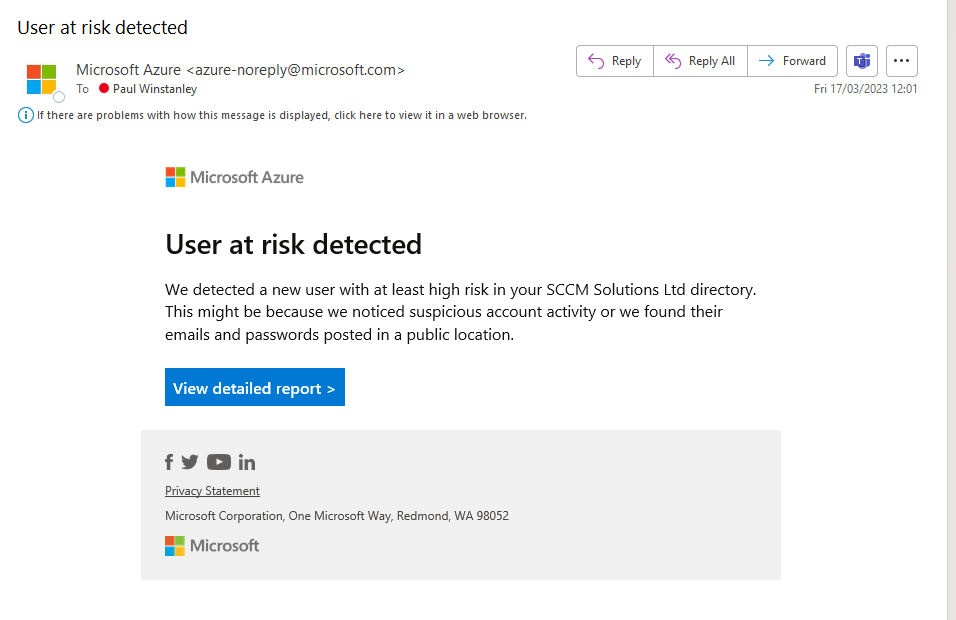The width and height of the screenshot is (956, 620).
Task: Click the Reply button
Action: pos(615,61)
